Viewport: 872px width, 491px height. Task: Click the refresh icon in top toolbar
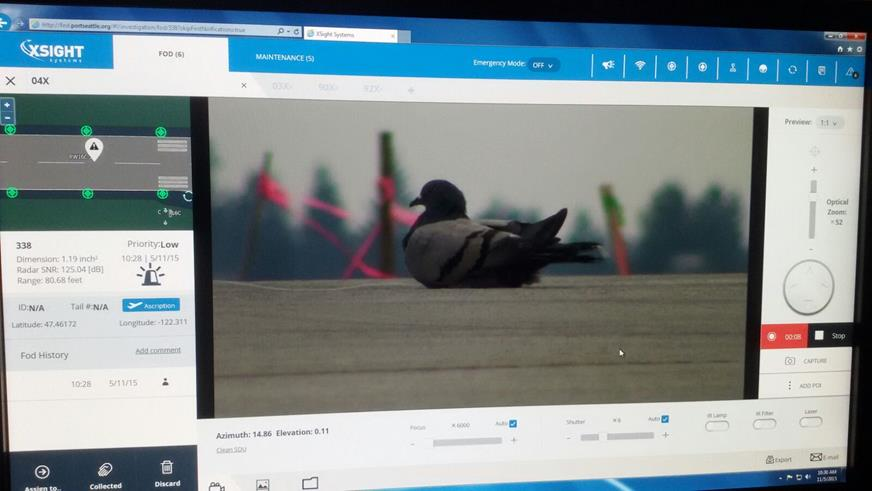(792, 70)
